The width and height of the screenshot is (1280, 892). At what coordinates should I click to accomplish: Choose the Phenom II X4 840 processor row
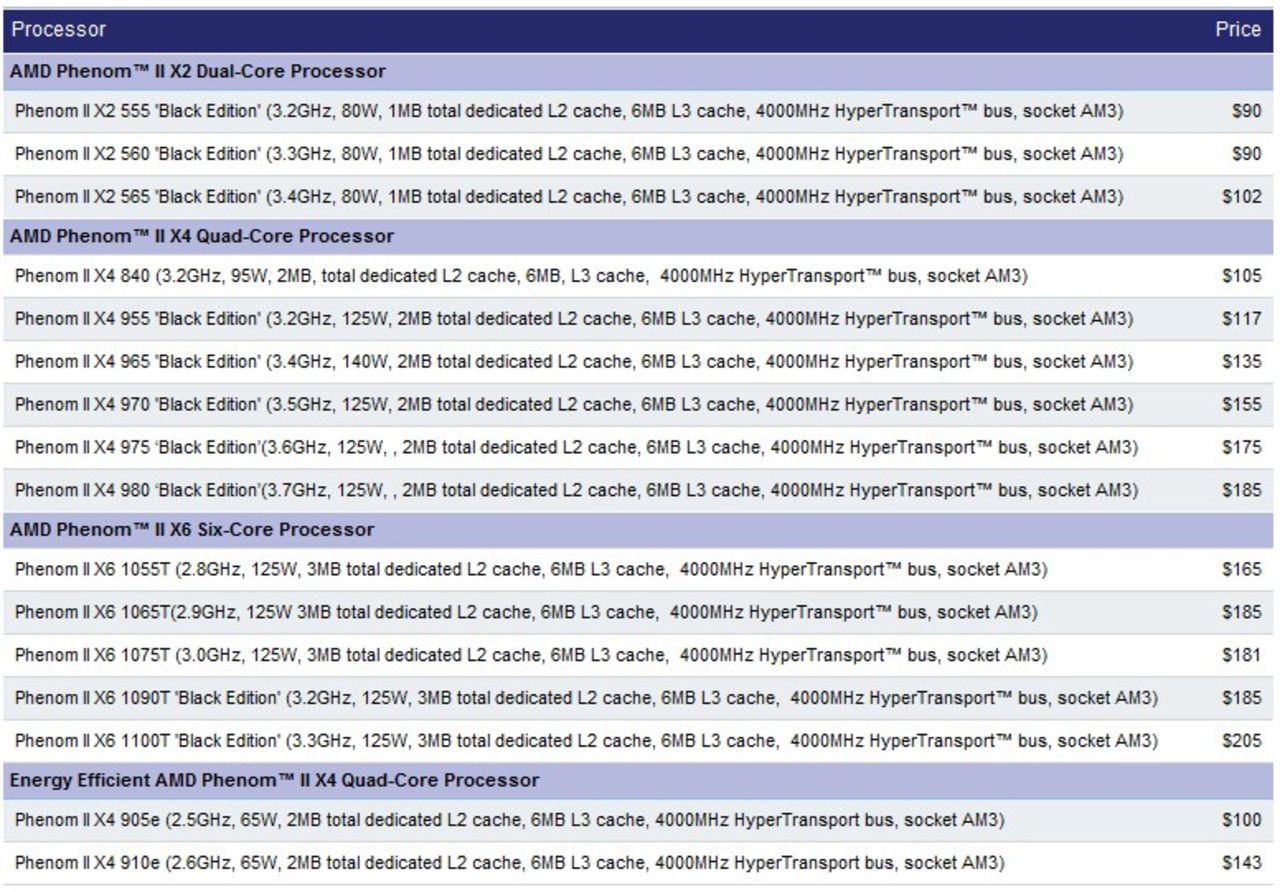(x=521, y=276)
